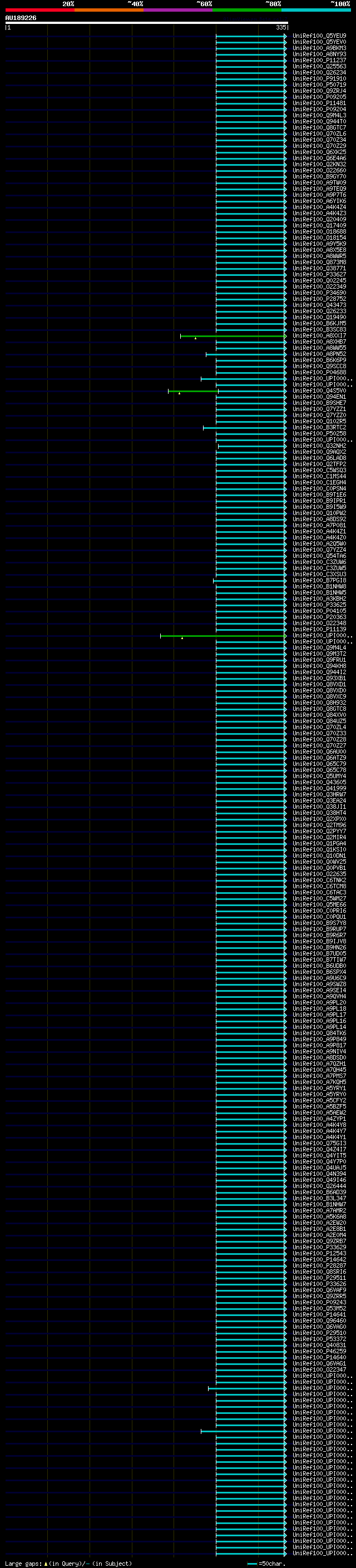Select hit label UniRef100_P50719

pyautogui.click(x=319, y=85)
